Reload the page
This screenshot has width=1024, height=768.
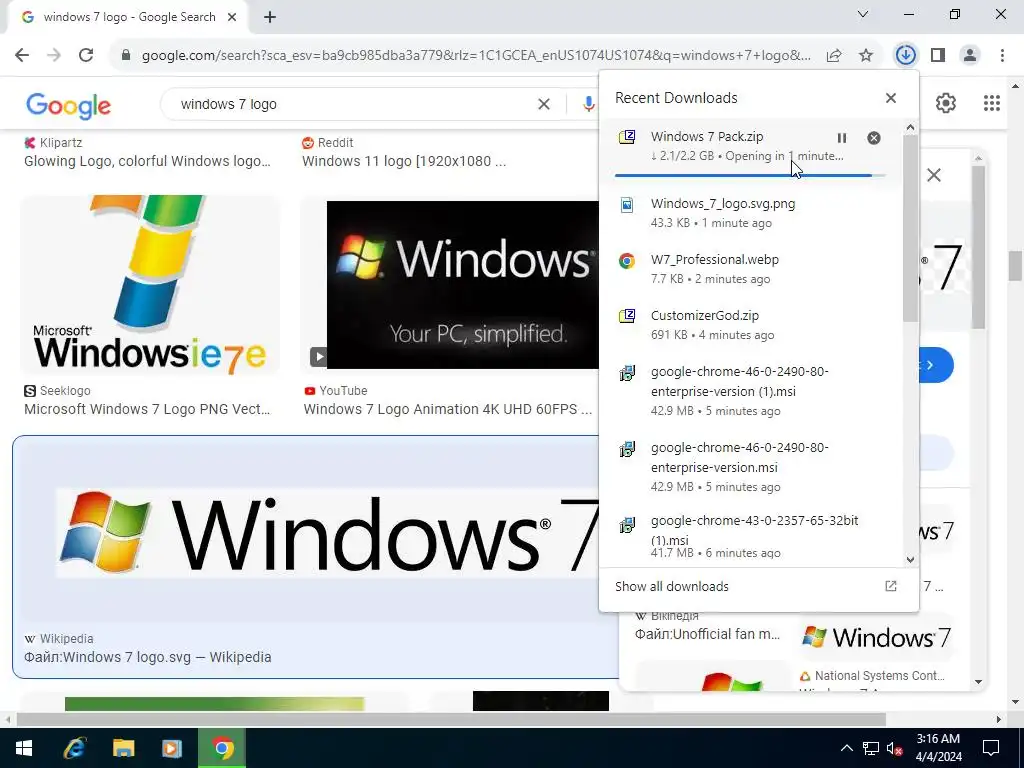click(86, 55)
